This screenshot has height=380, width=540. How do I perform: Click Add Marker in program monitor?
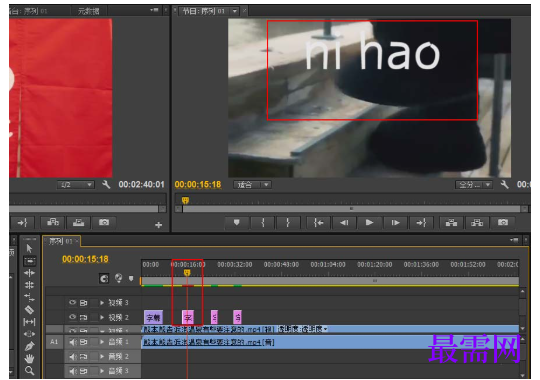click(236, 223)
